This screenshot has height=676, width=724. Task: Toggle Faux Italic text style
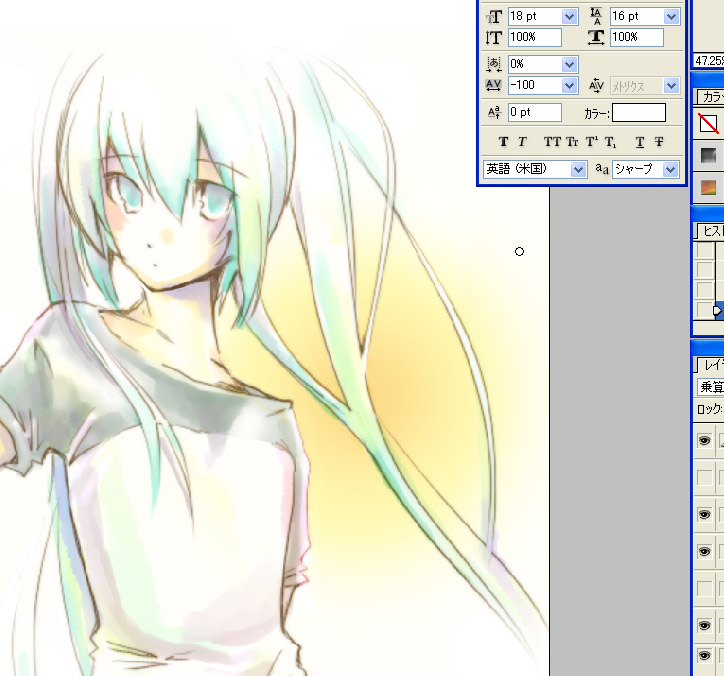click(x=522, y=142)
